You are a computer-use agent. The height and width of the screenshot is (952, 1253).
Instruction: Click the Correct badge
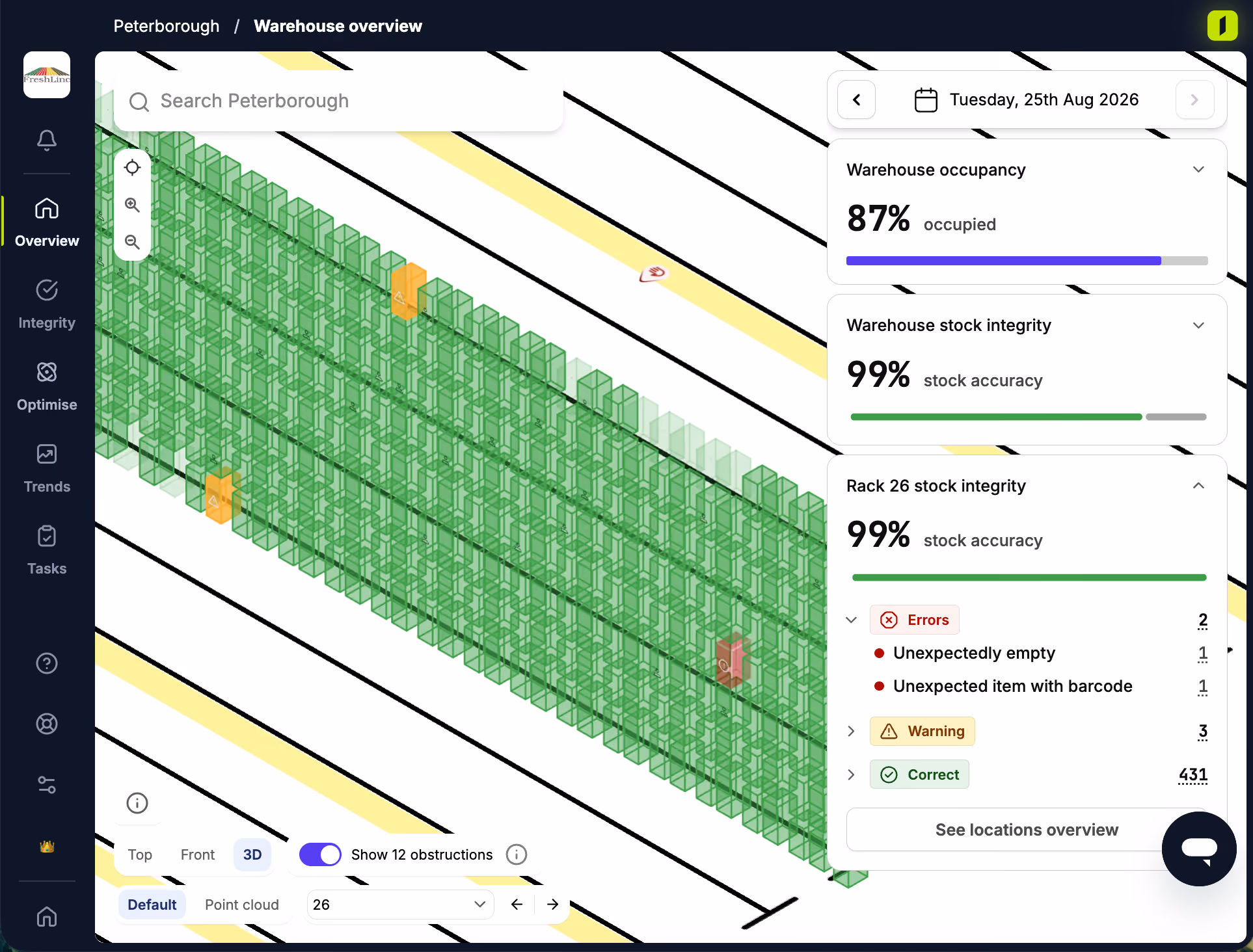click(919, 774)
